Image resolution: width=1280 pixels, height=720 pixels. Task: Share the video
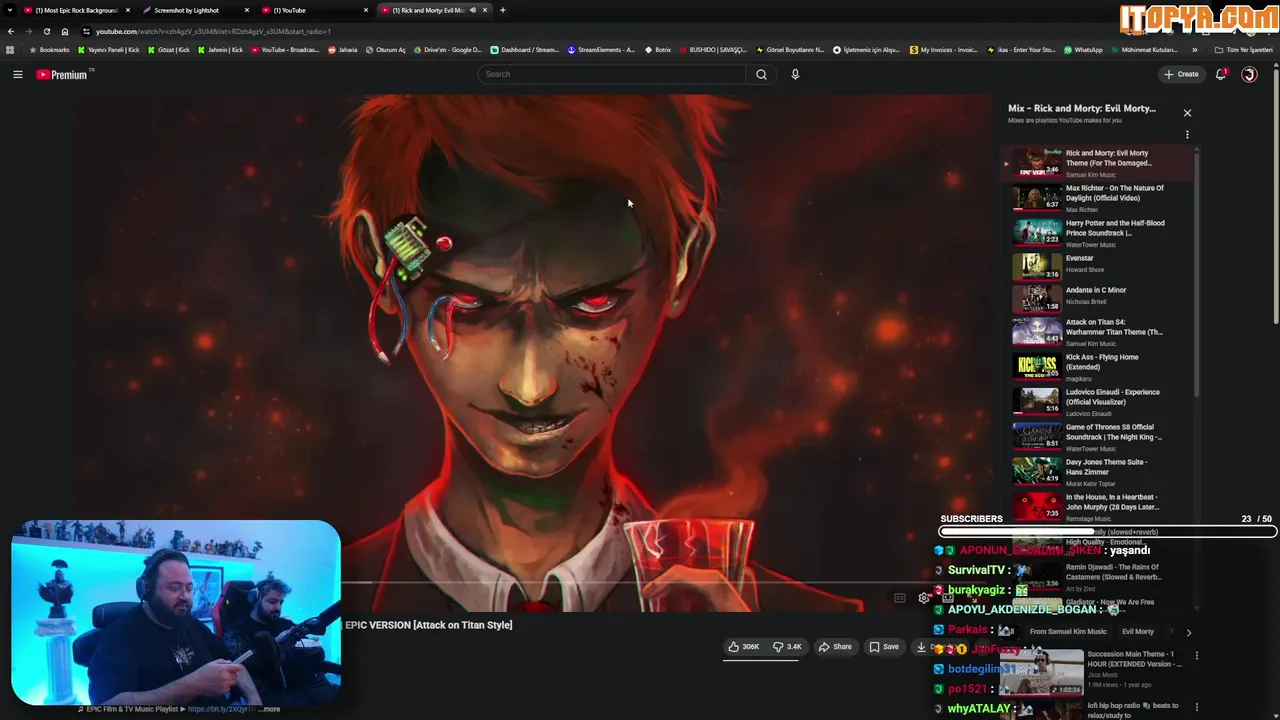[835, 647]
